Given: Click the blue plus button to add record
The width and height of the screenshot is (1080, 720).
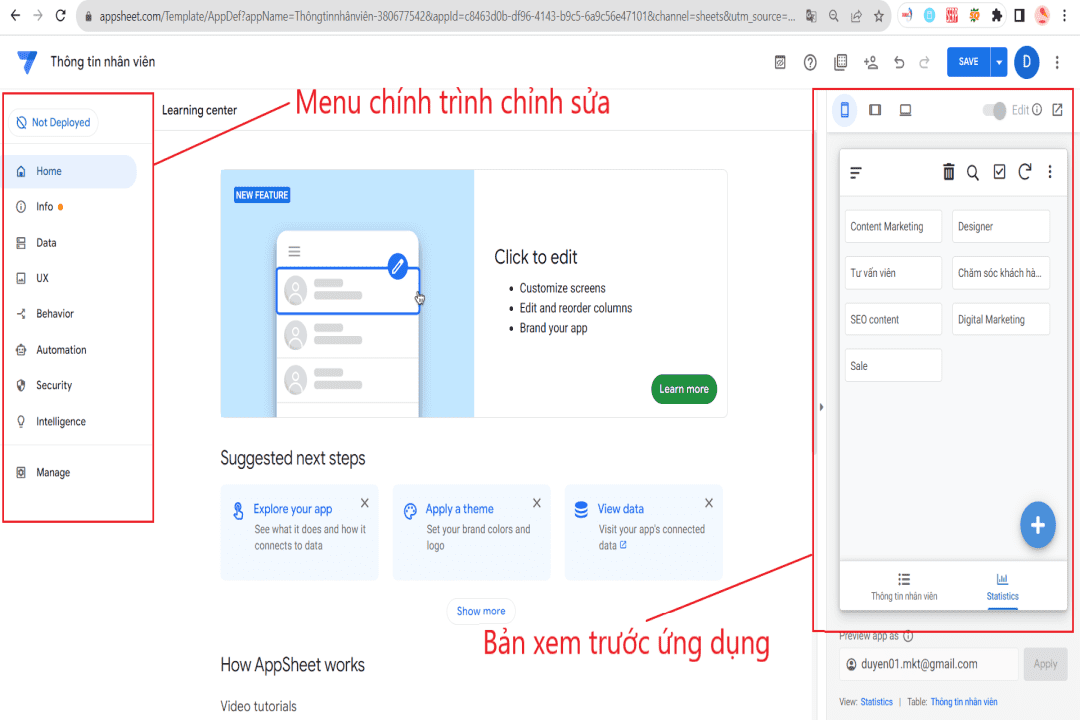Looking at the screenshot, I should point(1037,525).
